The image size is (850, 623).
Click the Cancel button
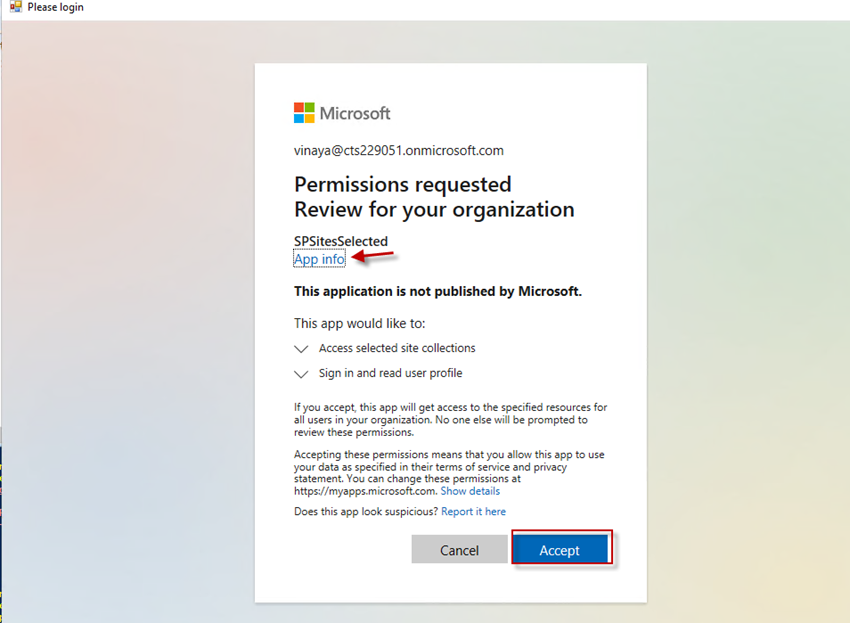click(459, 550)
